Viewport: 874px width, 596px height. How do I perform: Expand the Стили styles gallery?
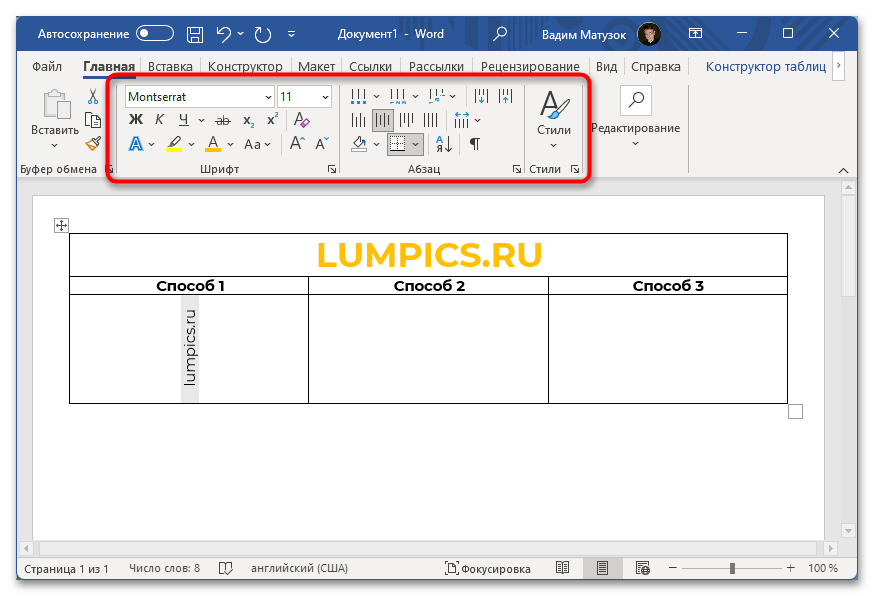click(554, 145)
